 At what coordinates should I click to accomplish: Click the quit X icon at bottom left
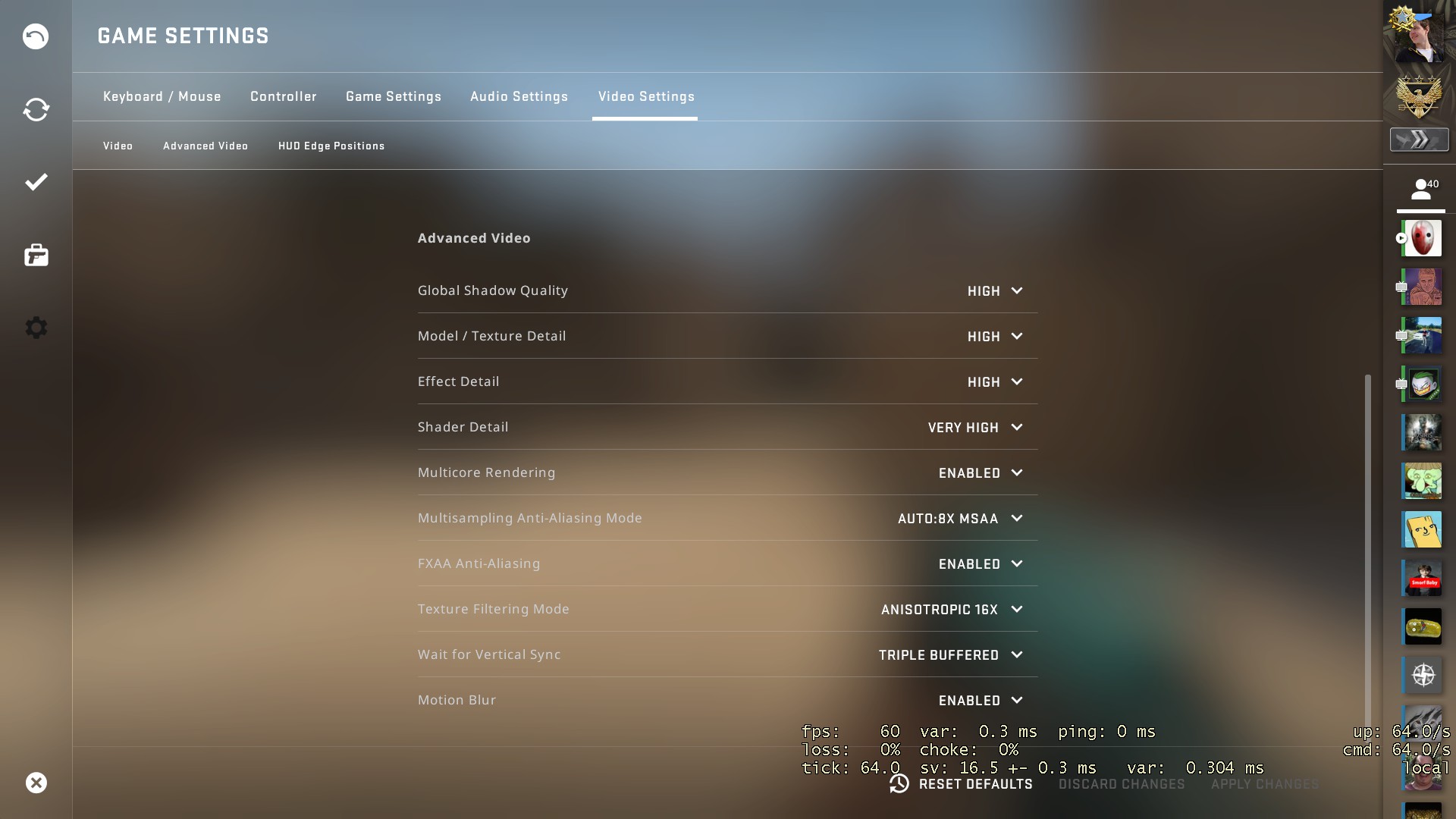pyautogui.click(x=36, y=783)
